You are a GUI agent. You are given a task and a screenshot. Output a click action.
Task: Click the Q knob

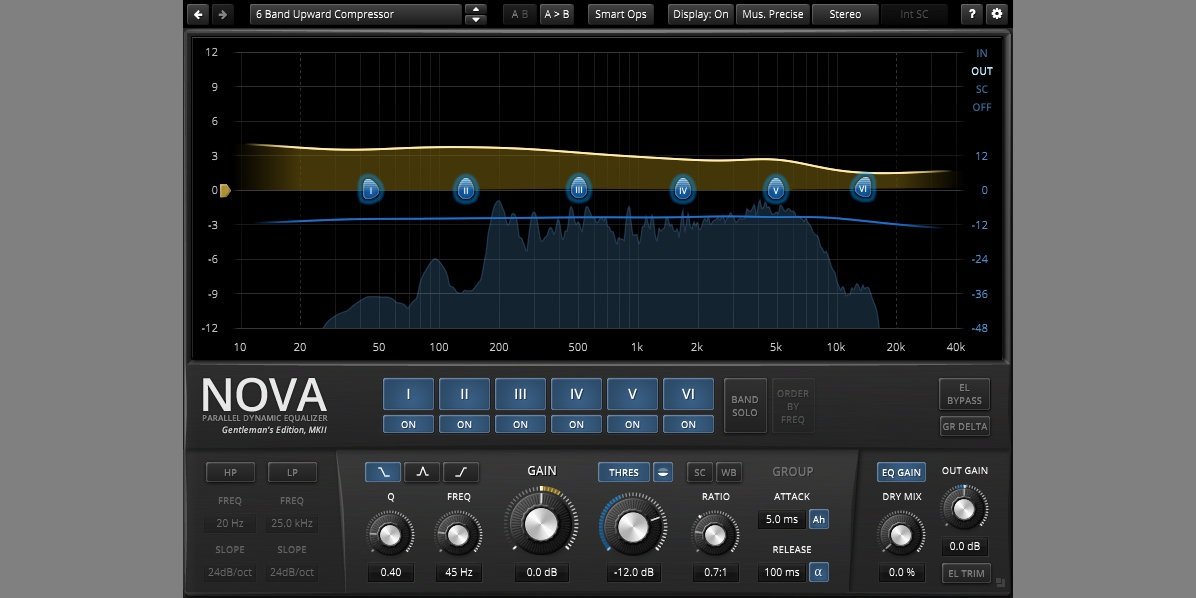click(x=389, y=535)
